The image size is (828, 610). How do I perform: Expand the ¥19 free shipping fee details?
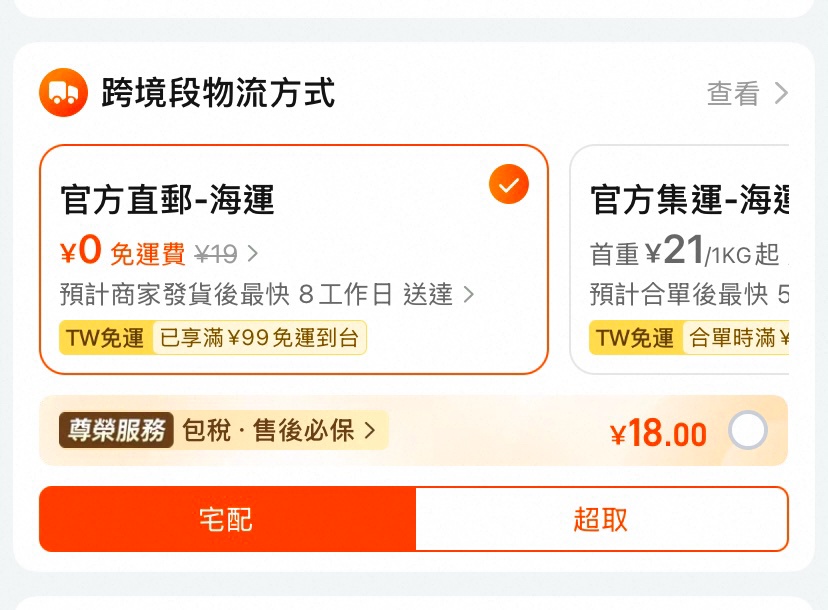pos(252,254)
